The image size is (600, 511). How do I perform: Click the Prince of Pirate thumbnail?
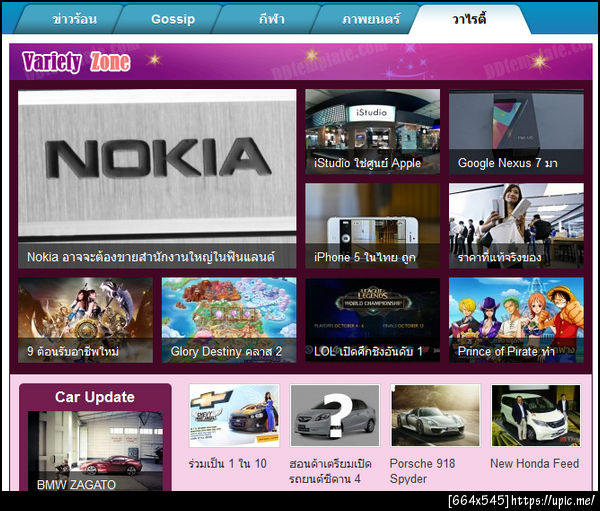[x=516, y=320]
